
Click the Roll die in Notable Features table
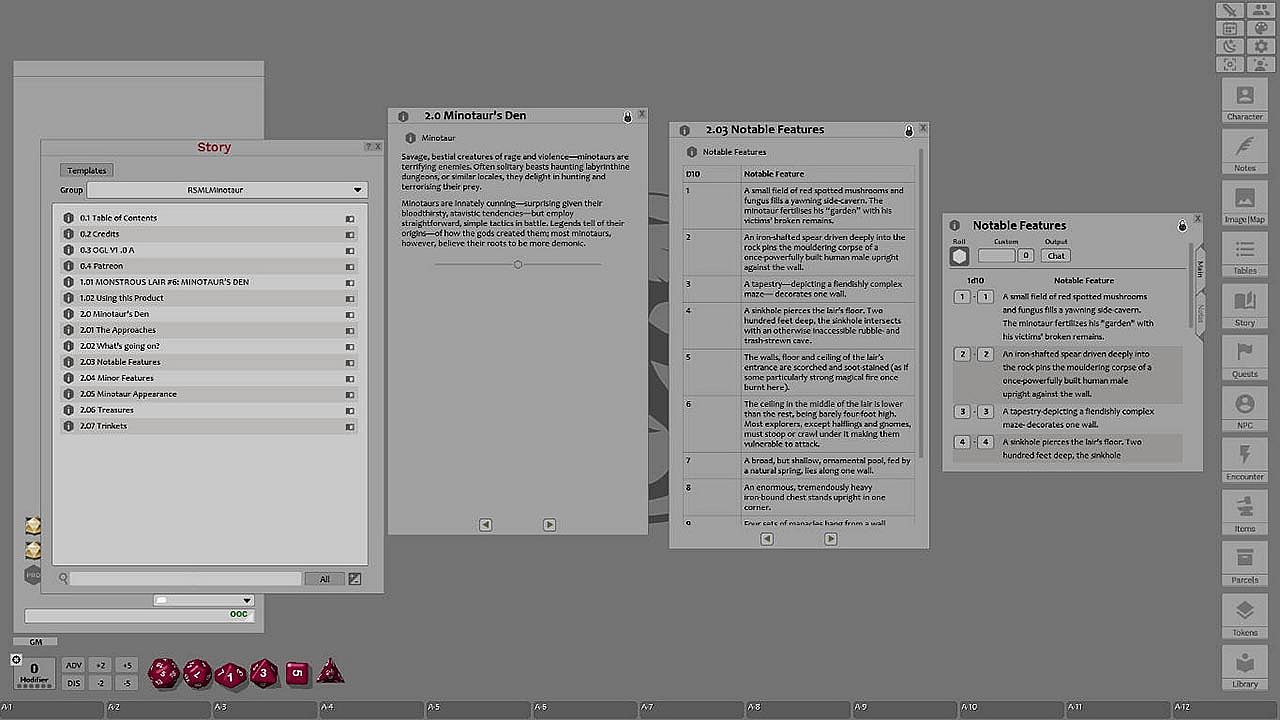pos(959,256)
